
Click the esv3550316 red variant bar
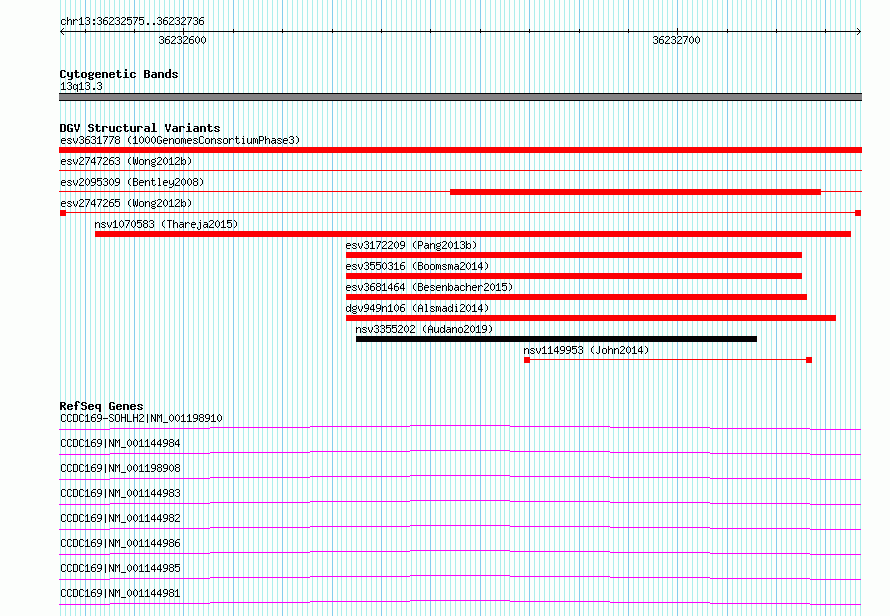[x=574, y=276]
